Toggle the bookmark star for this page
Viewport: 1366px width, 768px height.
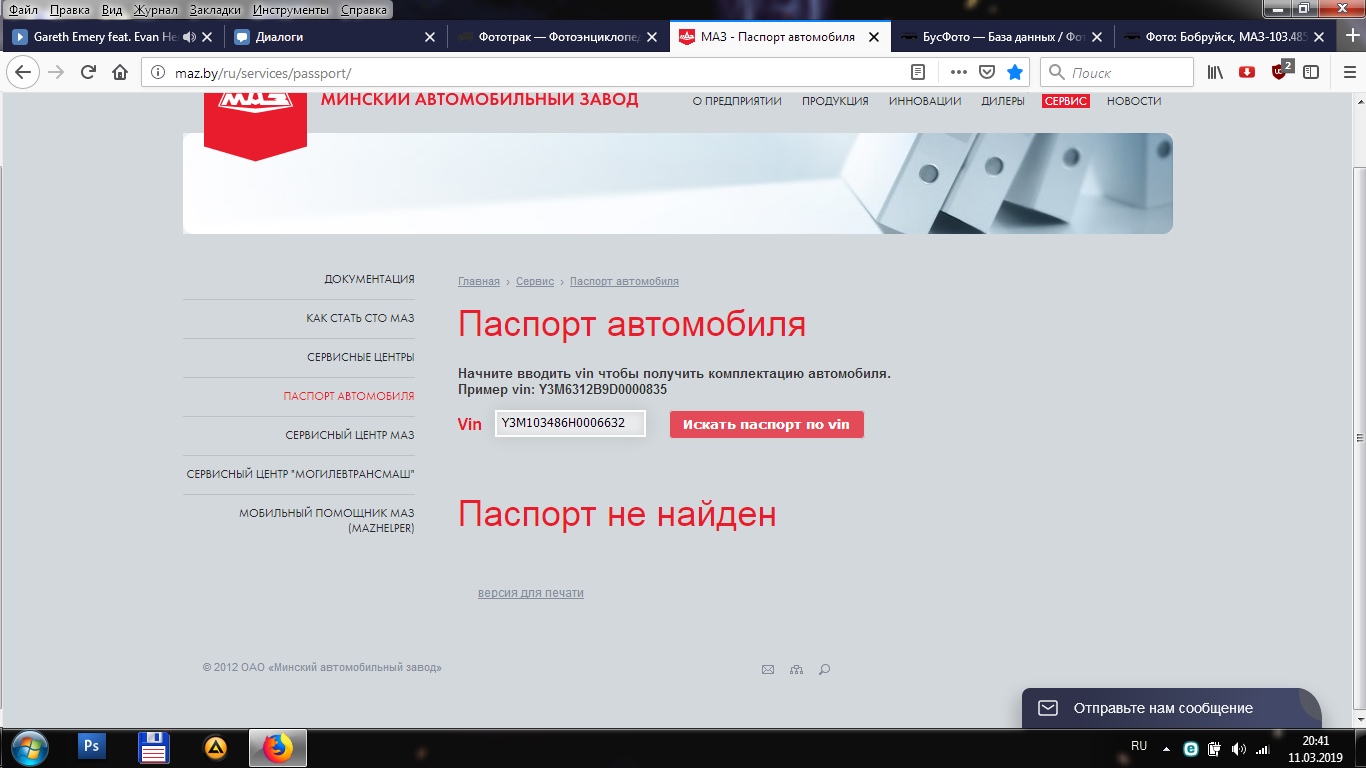(1015, 72)
